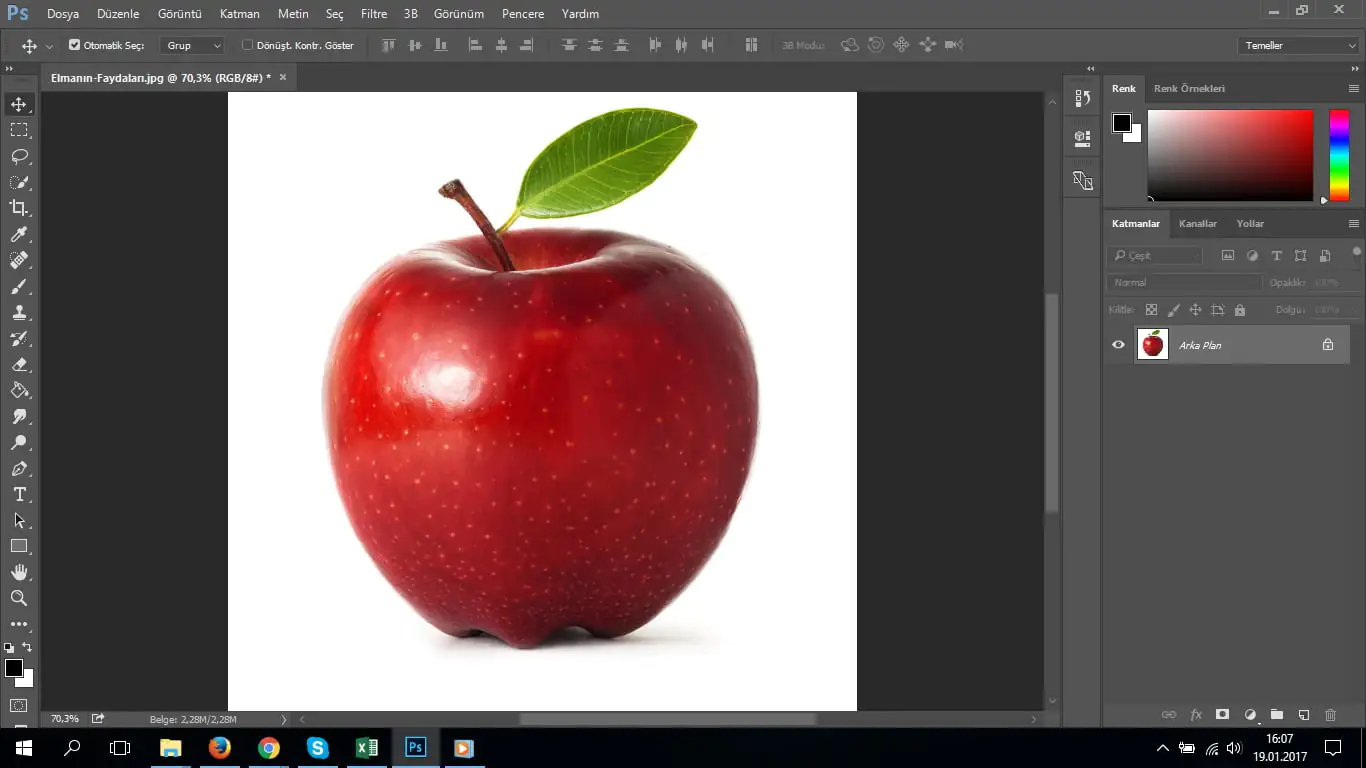1366x768 pixels.
Task: Enable Dönüşt. Kontr. Göster checkbox
Action: [248, 45]
